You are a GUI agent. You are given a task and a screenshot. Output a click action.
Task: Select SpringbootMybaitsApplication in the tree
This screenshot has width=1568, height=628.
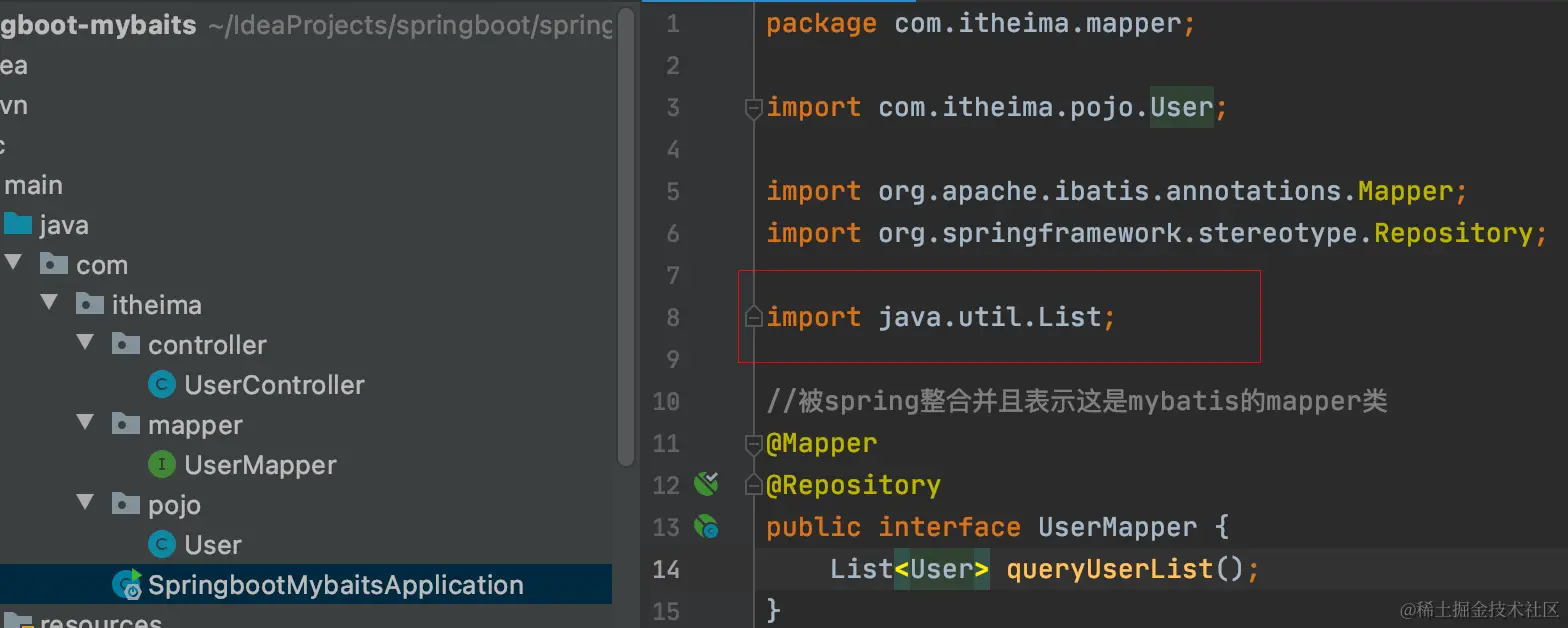click(x=335, y=585)
